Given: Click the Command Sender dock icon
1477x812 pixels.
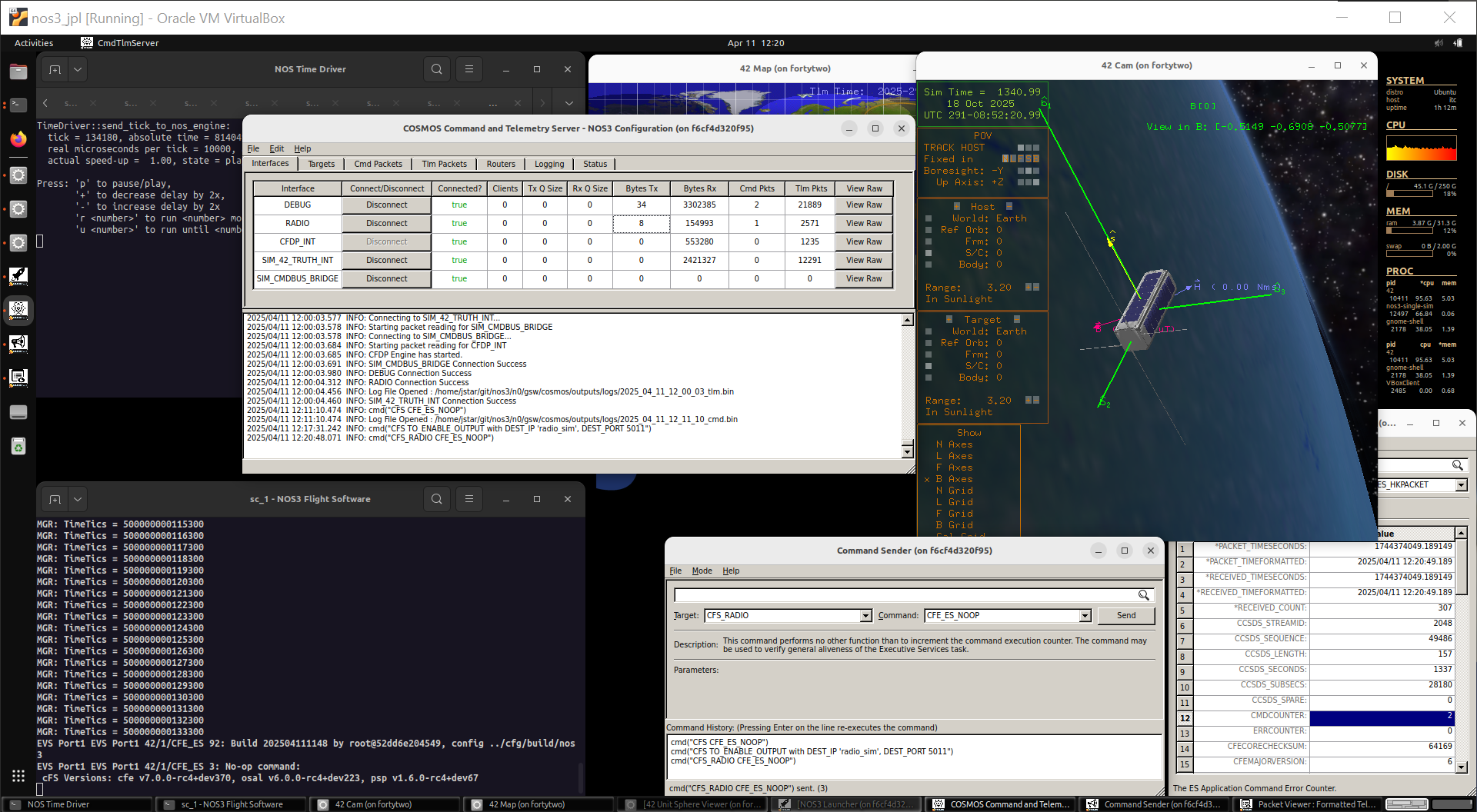Looking at the screenshot, I should [x=18, y=344].
